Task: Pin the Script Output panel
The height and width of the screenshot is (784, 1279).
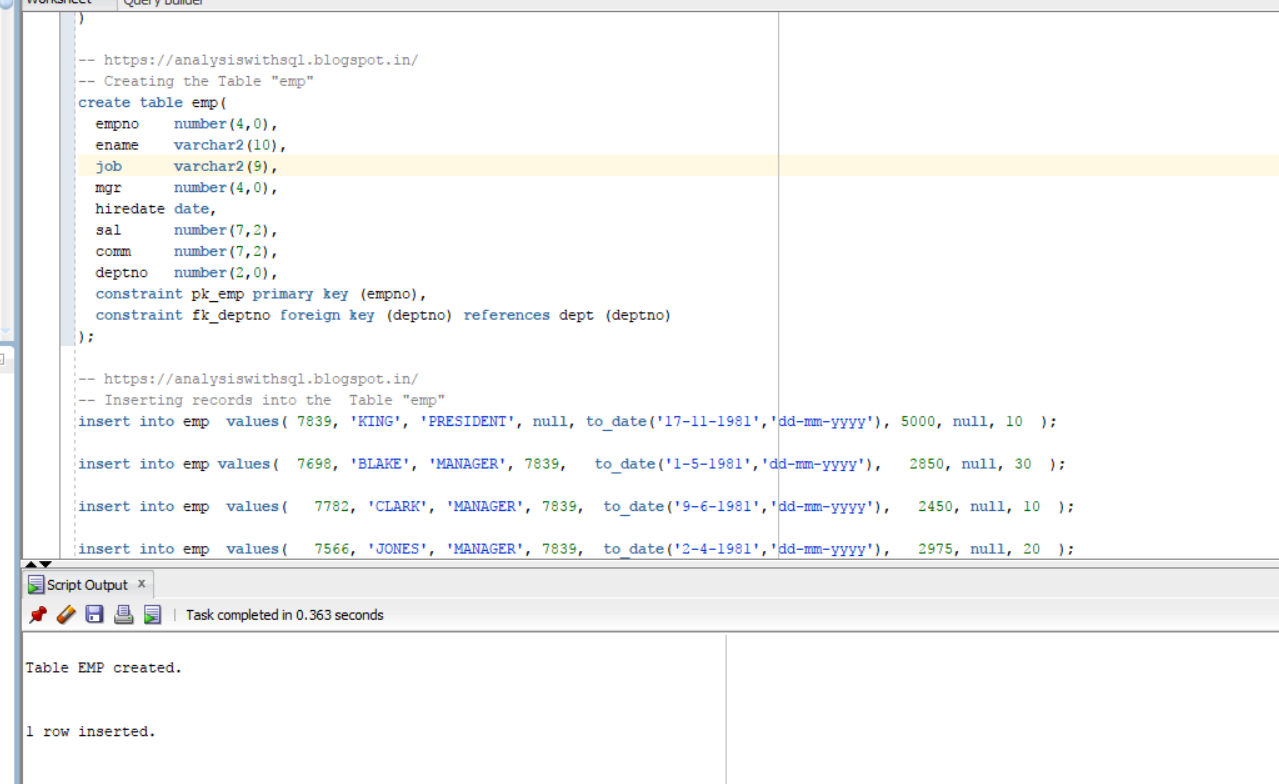Action: tap(38, 615)
